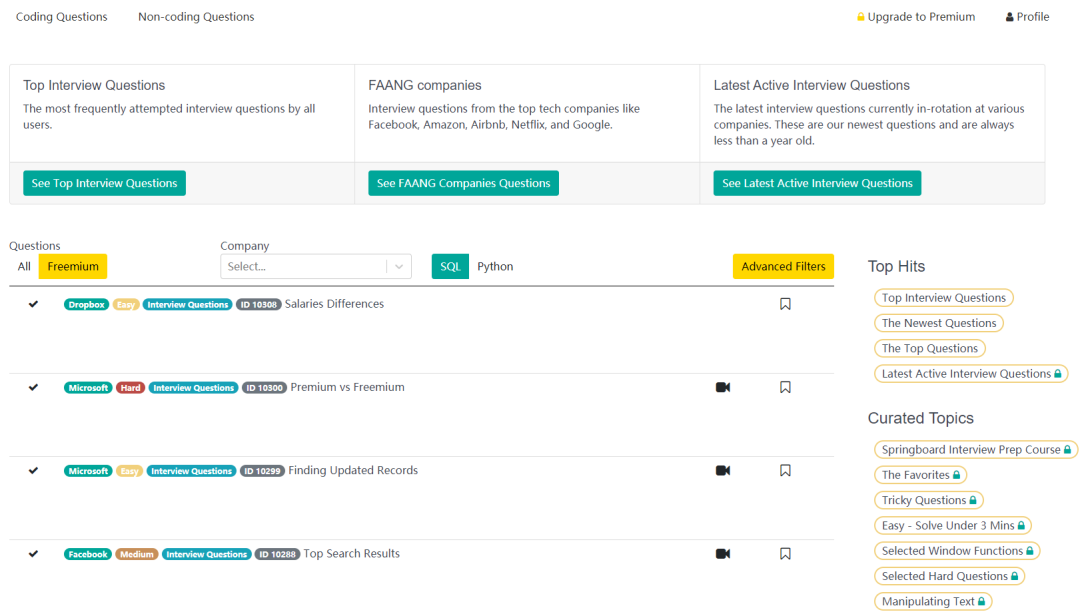Switch language to Python
This screenshot has width=1080, height=616.
pos(495,266)
